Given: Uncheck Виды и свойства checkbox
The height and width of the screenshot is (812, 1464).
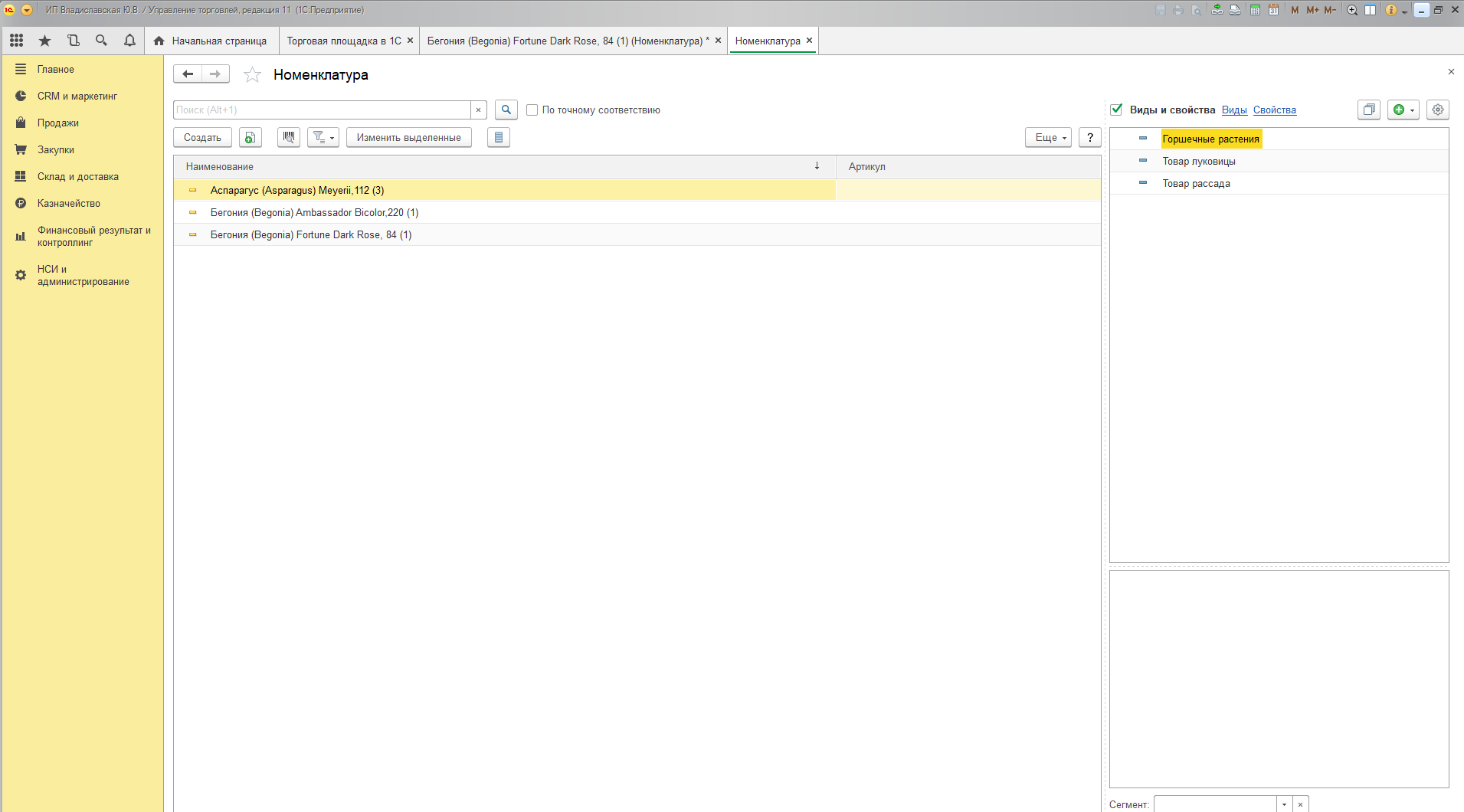Looking at the screenshot, I should 1116,110.
